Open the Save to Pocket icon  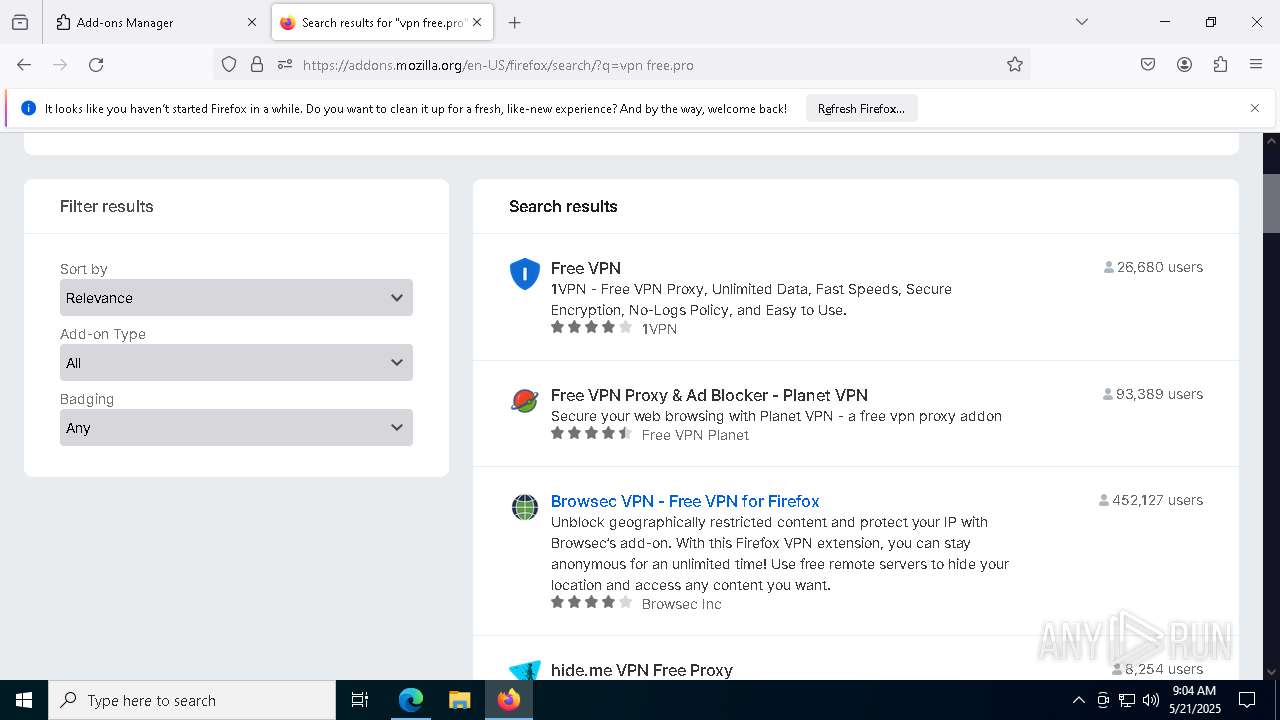(x=1148, y=65)
